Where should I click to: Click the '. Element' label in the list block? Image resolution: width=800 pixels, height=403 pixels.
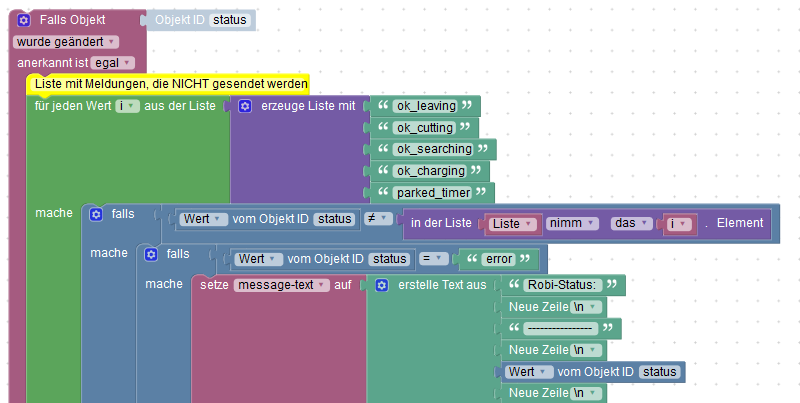pyautogui.click(x=735, y=223)
